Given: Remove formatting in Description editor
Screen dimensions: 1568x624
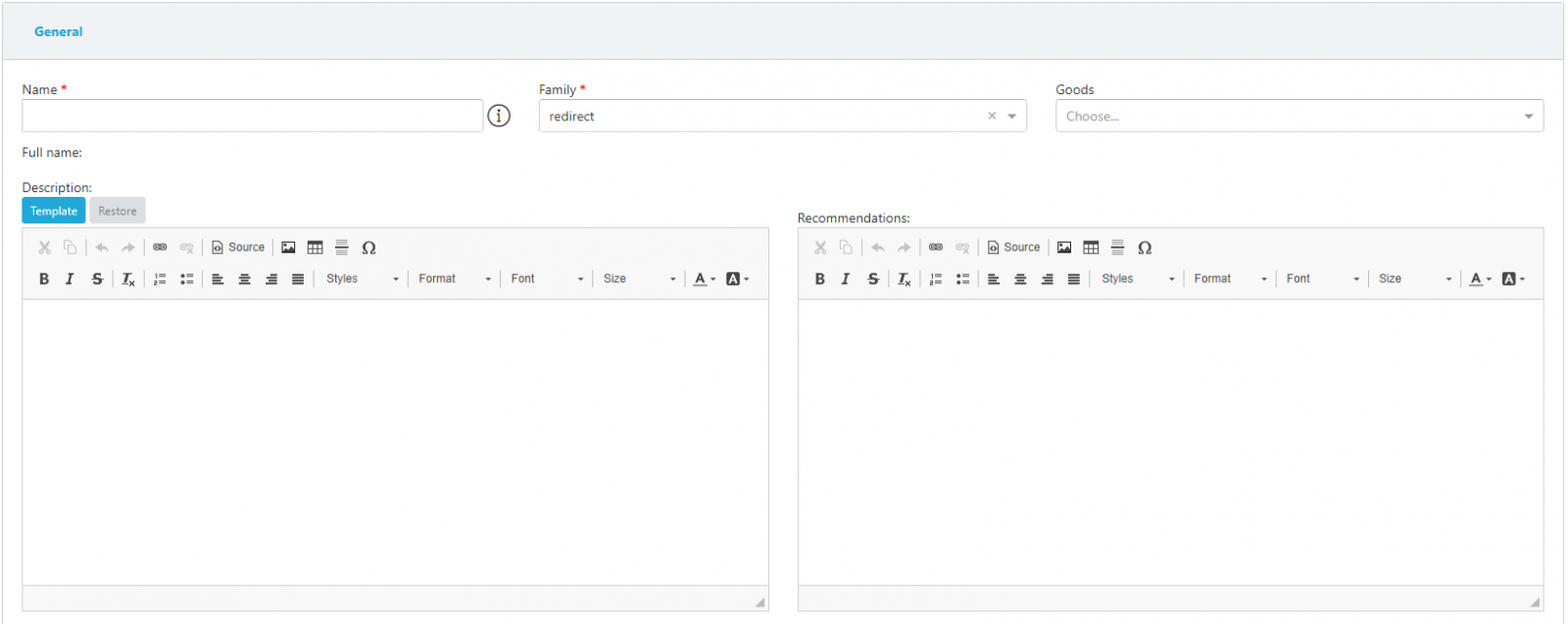Looking at the screenshot, I should coord(128,279).
